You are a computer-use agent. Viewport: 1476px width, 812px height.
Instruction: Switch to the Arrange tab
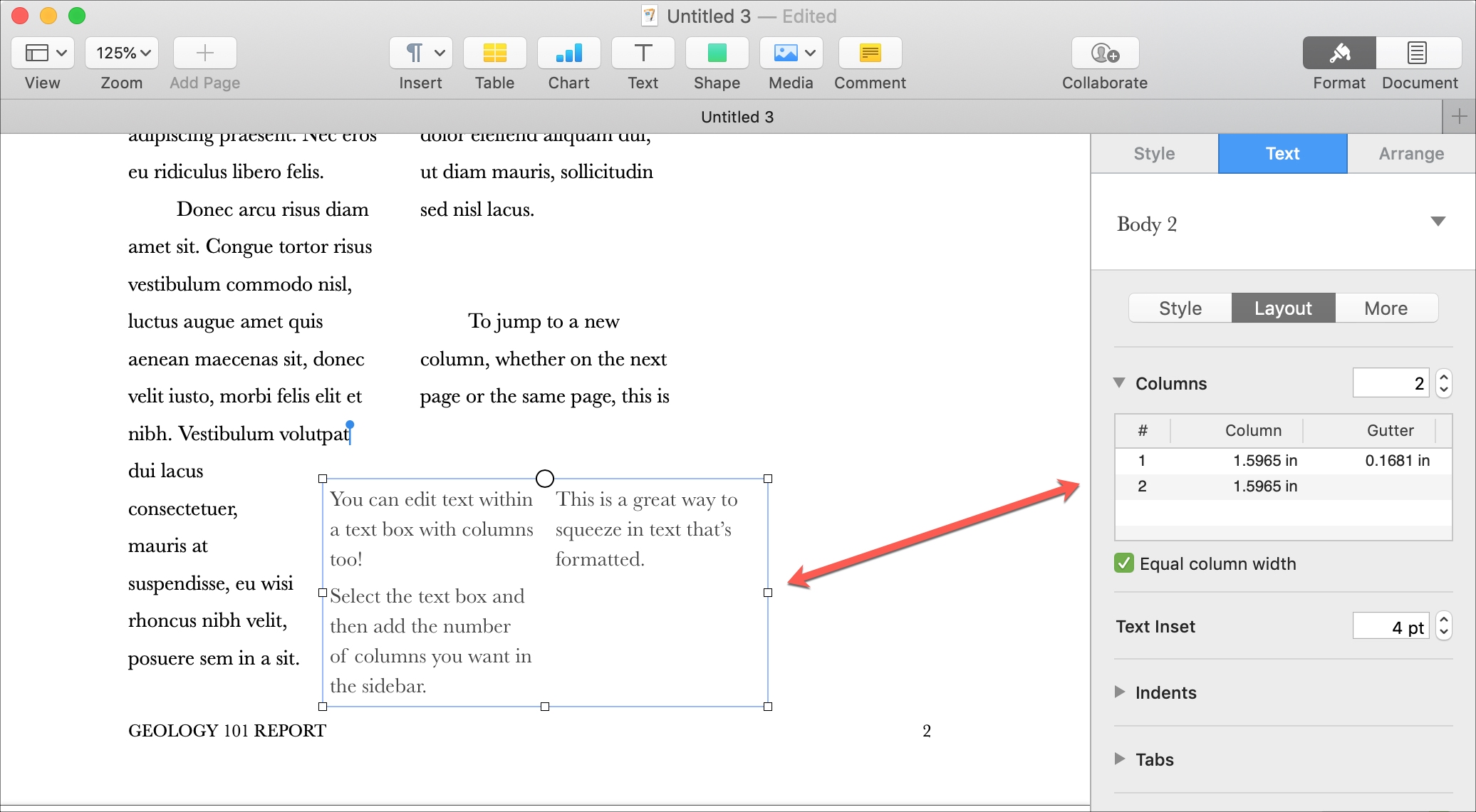coord(1411,152)
